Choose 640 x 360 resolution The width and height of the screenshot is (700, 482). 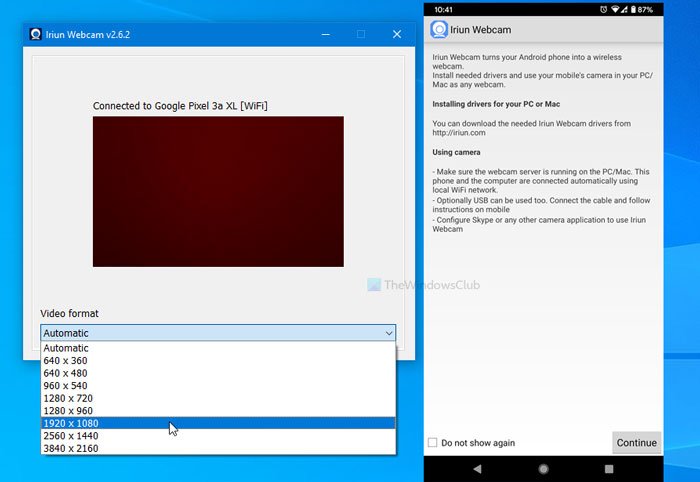[218, 361]
